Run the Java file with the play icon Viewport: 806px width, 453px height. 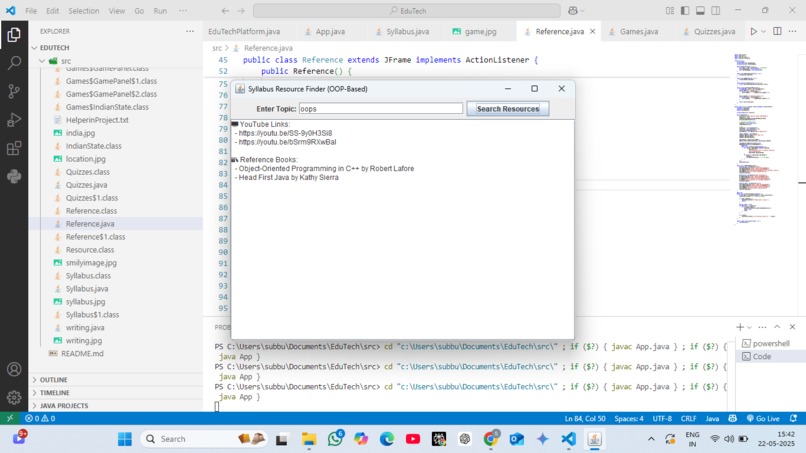(753, 31)
